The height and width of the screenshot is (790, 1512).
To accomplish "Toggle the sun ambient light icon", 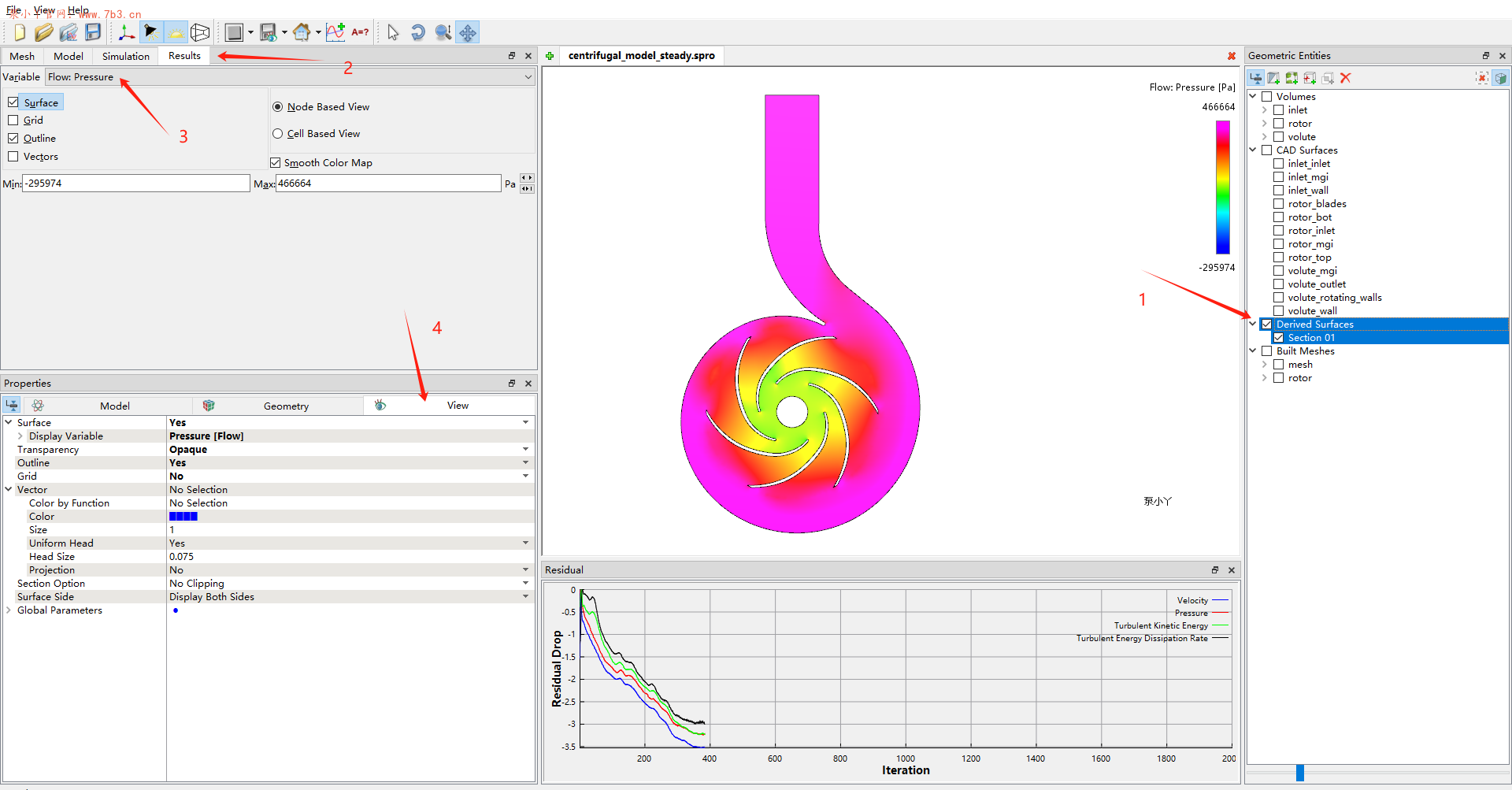I will tap(176, 32).
